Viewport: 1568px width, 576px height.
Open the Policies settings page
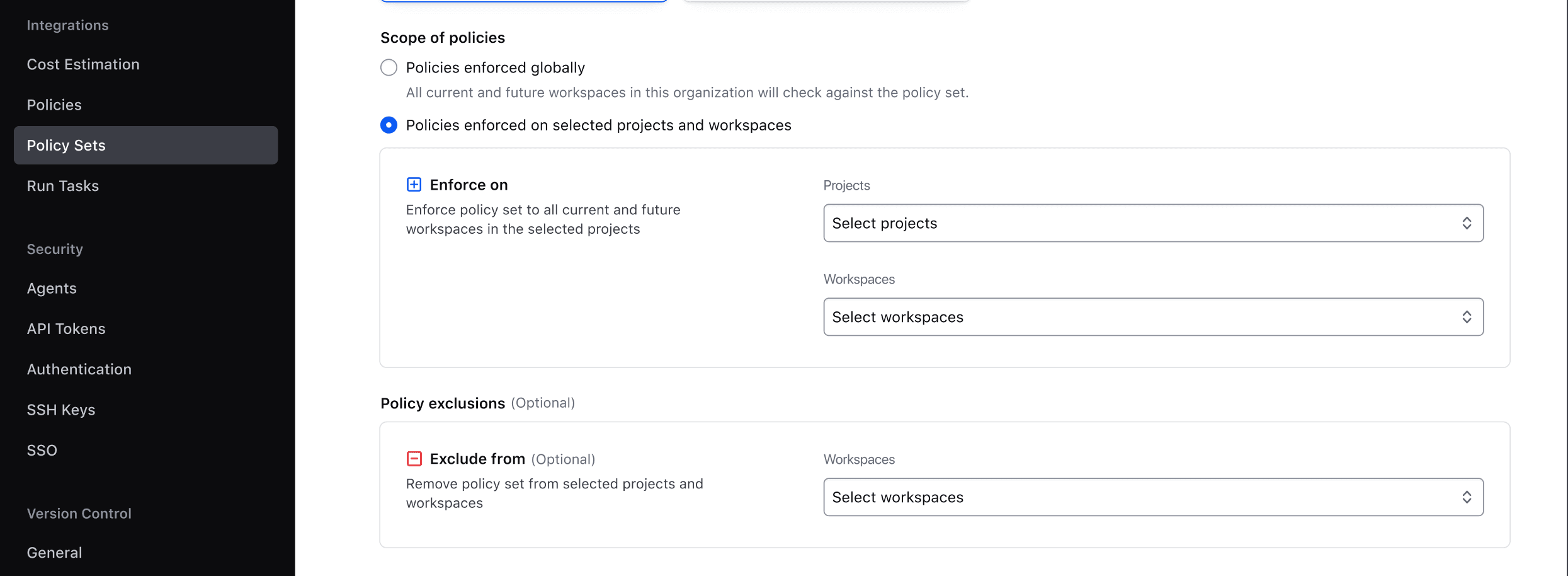[x=54, y=104]
